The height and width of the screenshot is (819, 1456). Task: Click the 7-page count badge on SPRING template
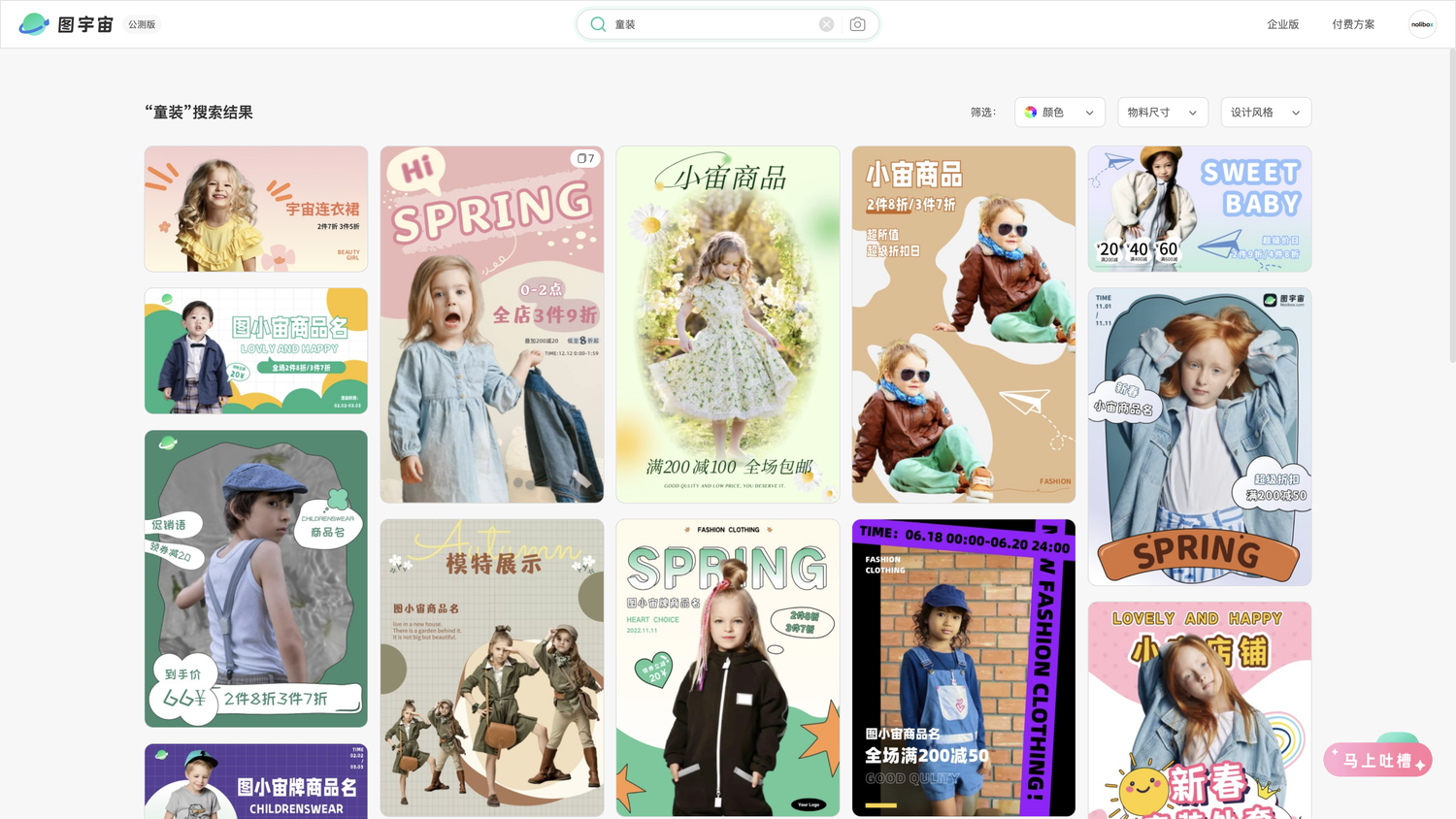(x=585, y=158)
